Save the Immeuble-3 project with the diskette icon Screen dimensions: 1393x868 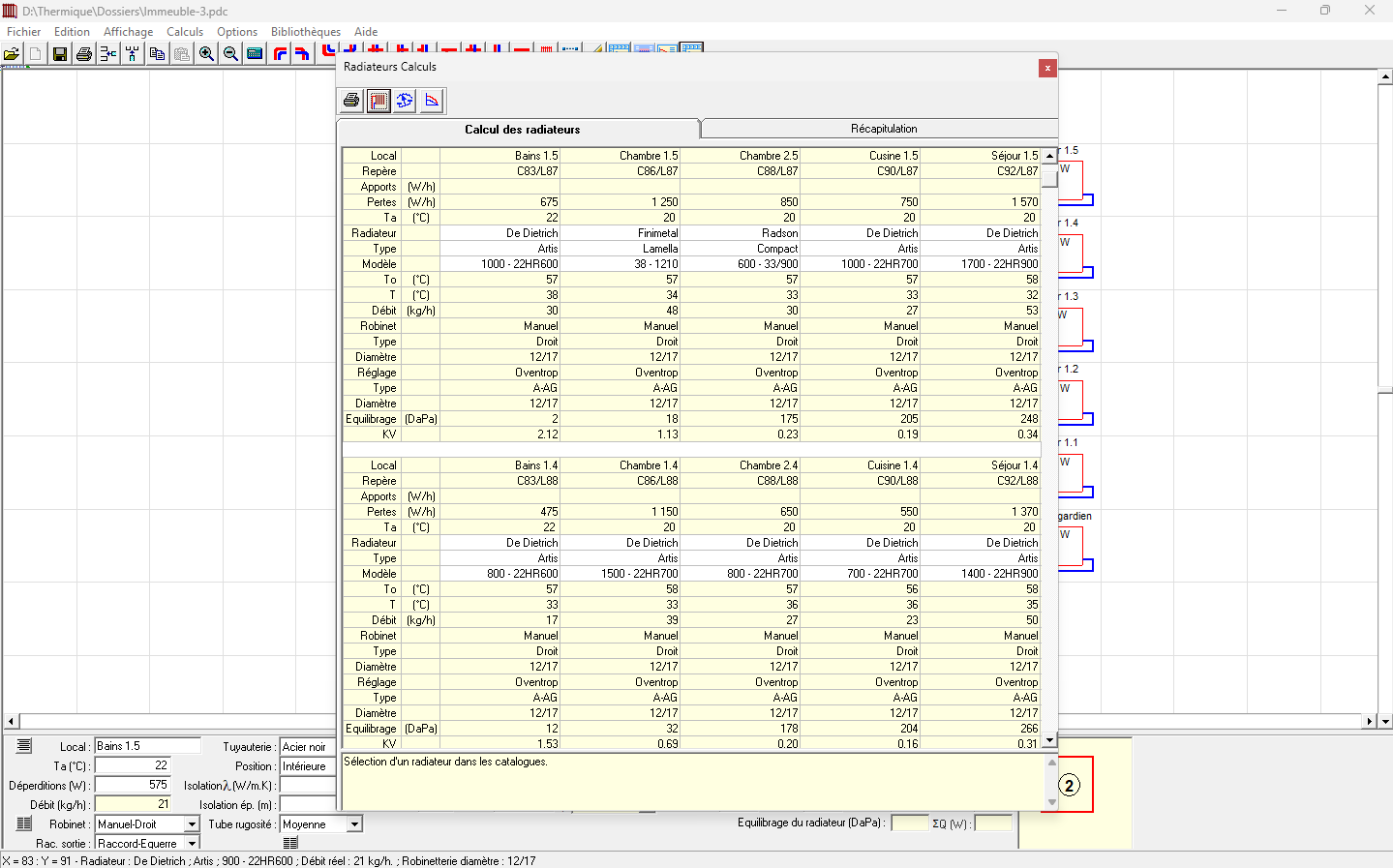pos(59,53)
